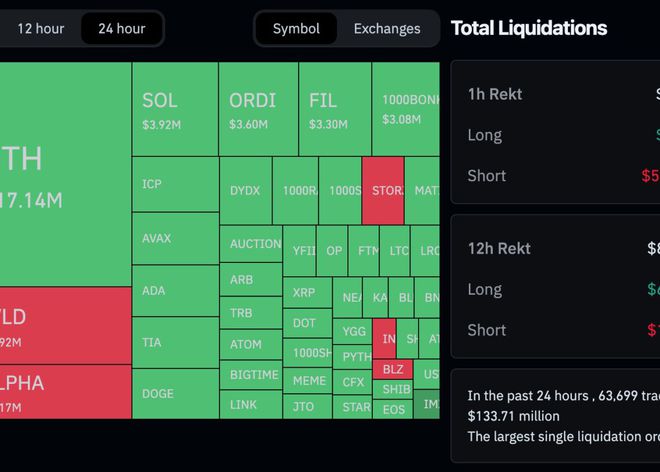
Task: Click the XRP tile
Action: click(307, 293)
